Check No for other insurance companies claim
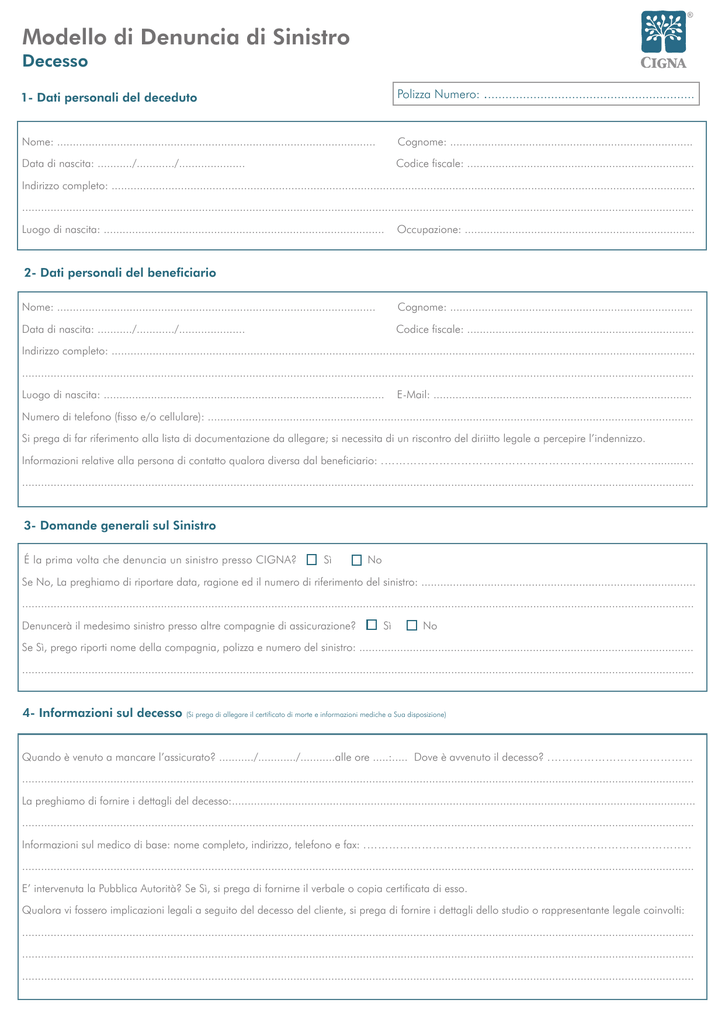Screen dimensions: 725x1024 [411, 625]
